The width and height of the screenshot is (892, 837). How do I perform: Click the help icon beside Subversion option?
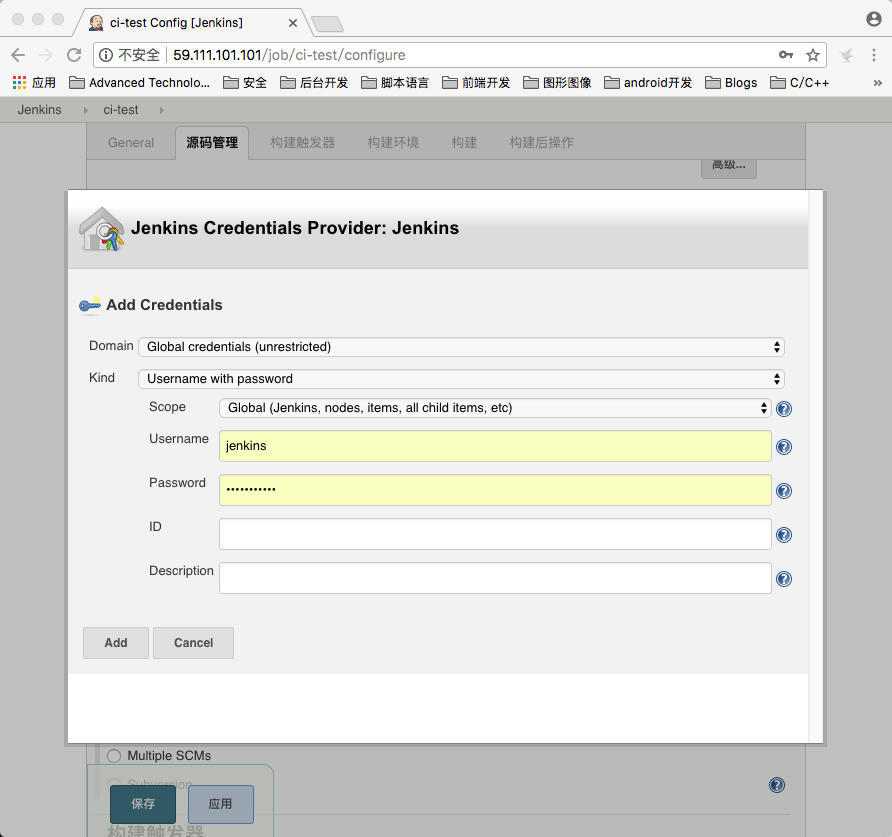point(777,785)
